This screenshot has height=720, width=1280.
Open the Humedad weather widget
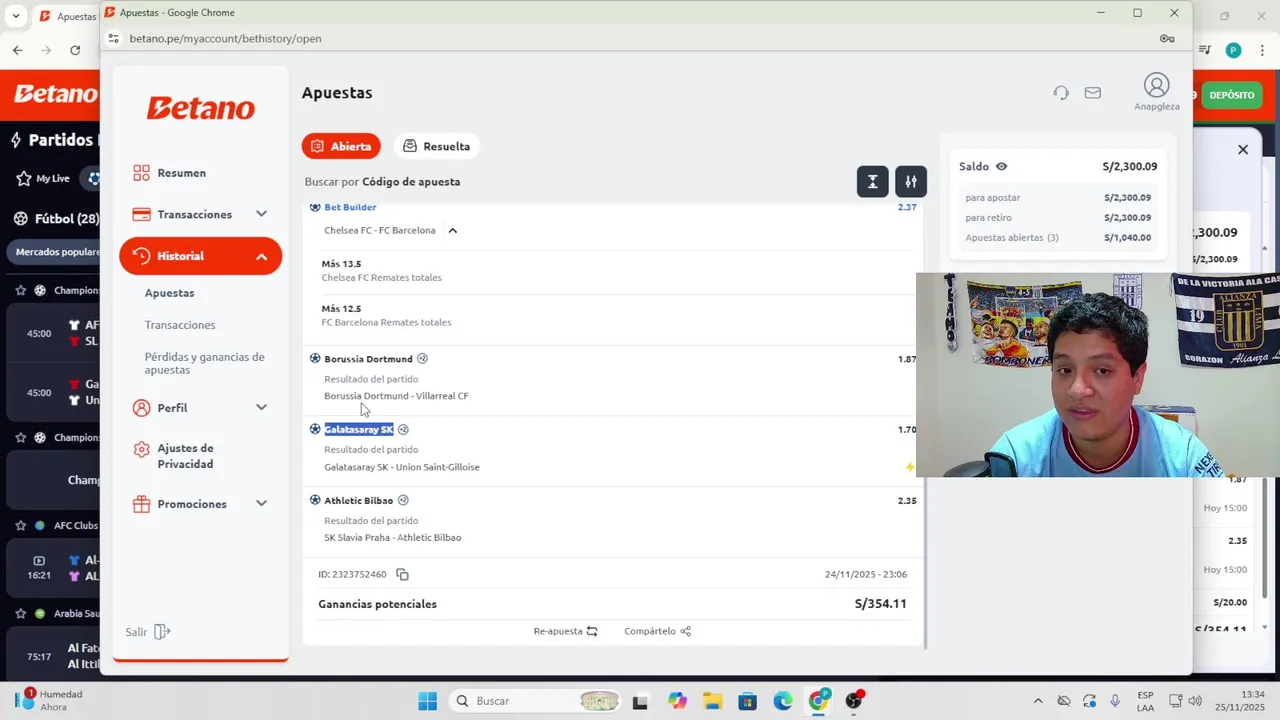pos(50,700)
